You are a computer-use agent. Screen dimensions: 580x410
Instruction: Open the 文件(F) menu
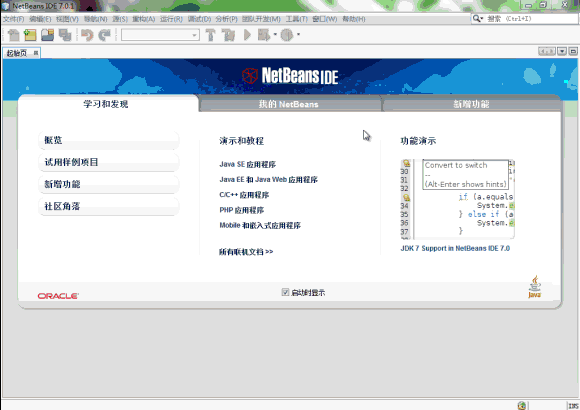coord(13,19)
